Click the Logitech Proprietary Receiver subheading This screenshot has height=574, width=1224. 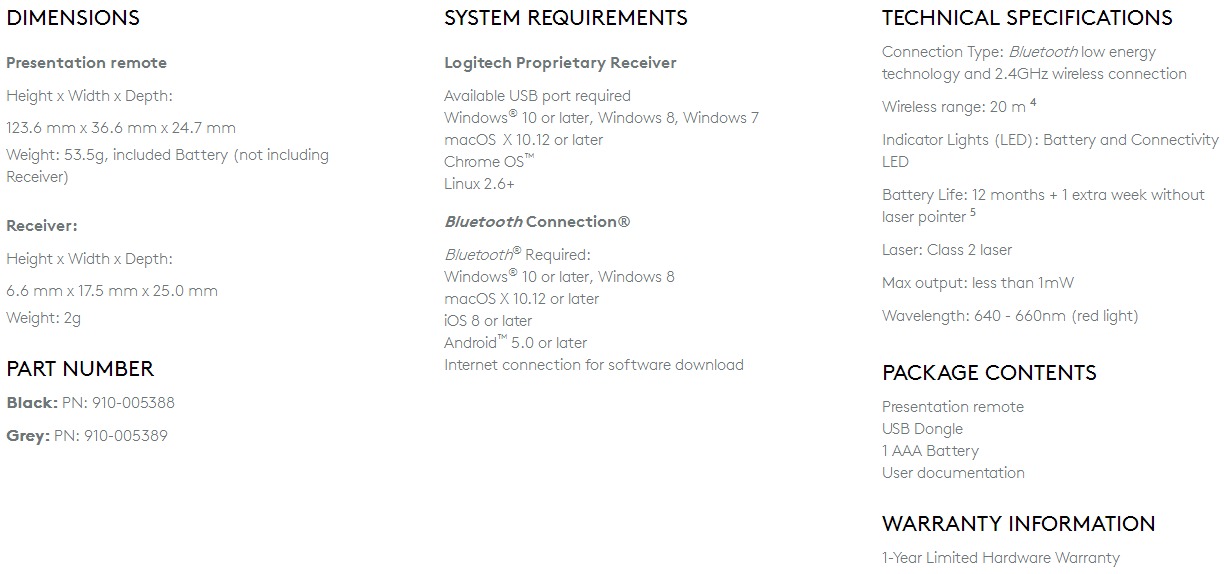pyautogui.click(x=560, y=63)
